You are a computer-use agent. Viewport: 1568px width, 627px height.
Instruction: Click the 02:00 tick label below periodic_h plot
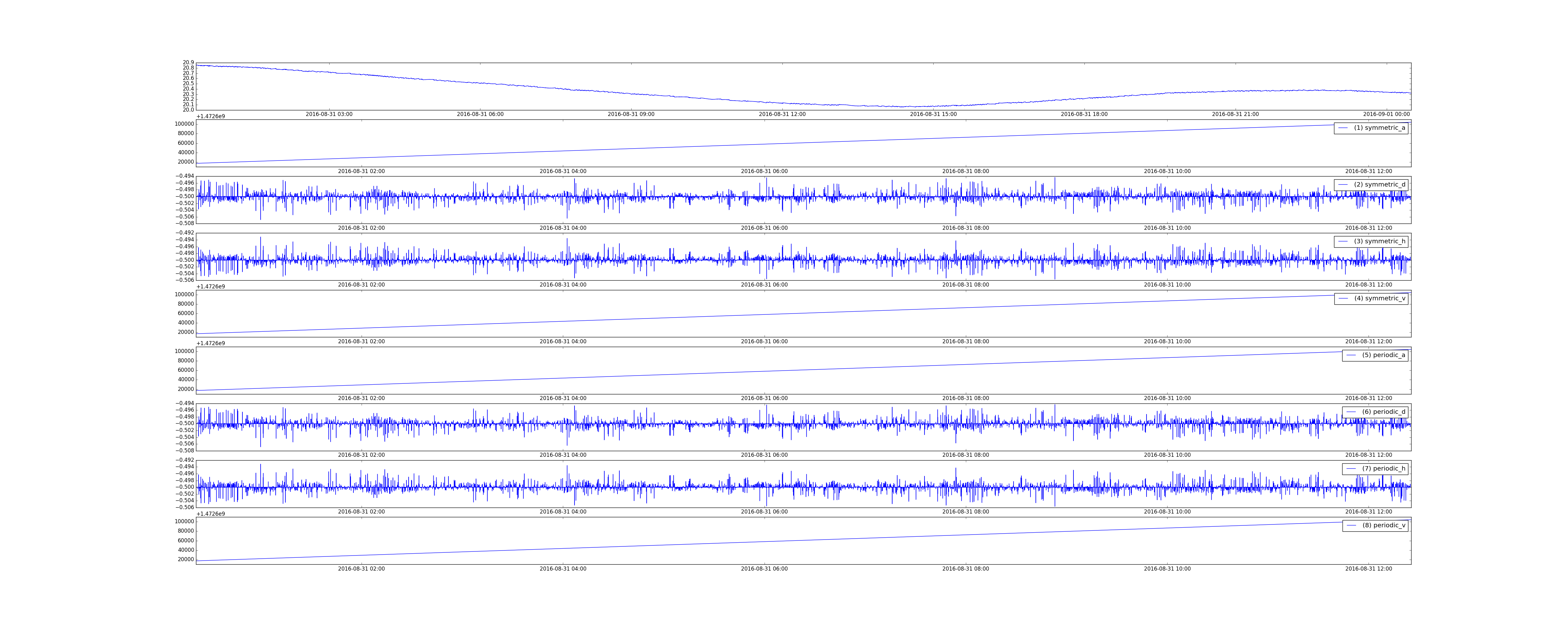point(362,512)
